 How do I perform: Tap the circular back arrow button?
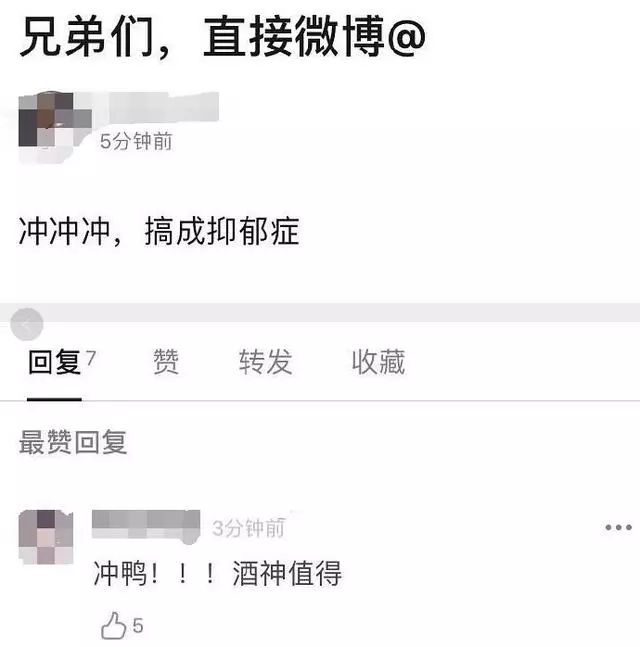tap(27, 324)
